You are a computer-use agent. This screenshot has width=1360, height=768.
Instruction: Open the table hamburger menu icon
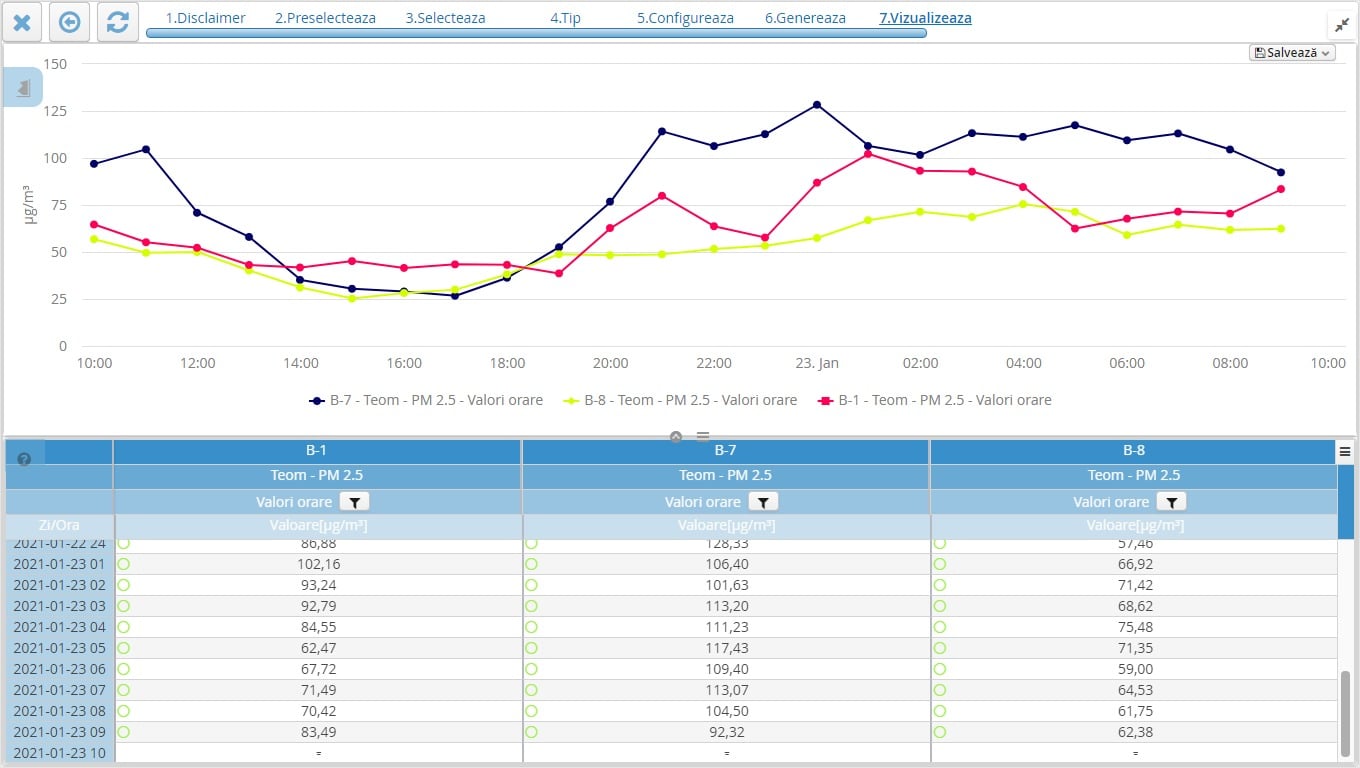(x=1345, y=452)
